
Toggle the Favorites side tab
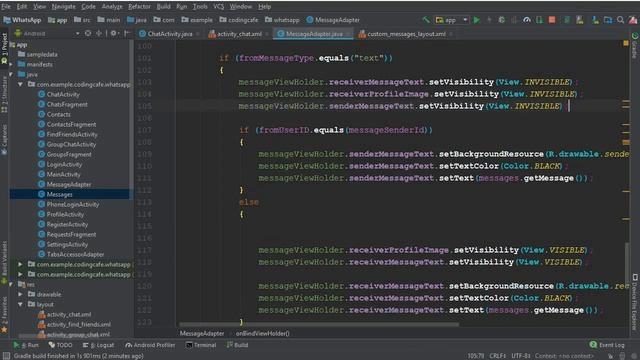point(4,314)
